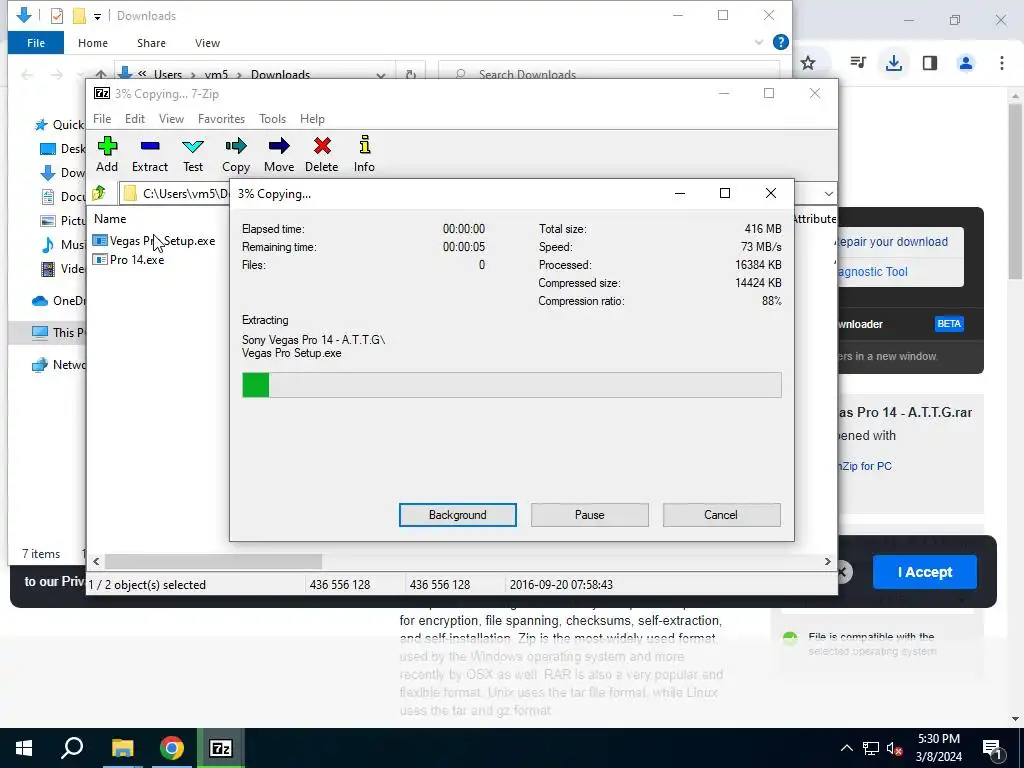The width and height of the screenshot is (1024, 768).
Task: Open Explorer help question-mark icon
Action: point(780,42)
